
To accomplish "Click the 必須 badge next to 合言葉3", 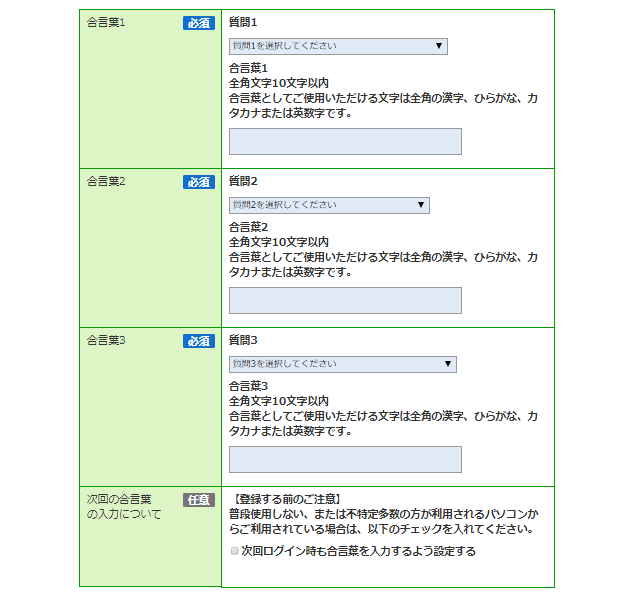I will 199,341.
